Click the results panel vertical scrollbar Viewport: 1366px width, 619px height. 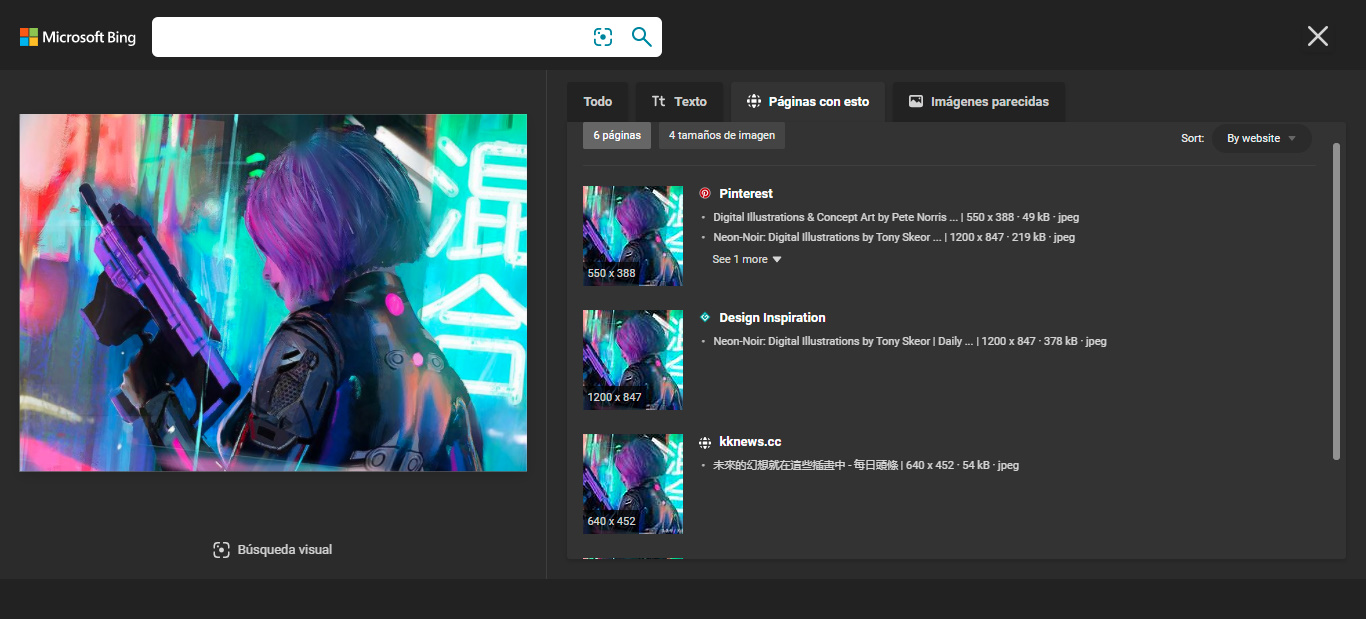1337,302
